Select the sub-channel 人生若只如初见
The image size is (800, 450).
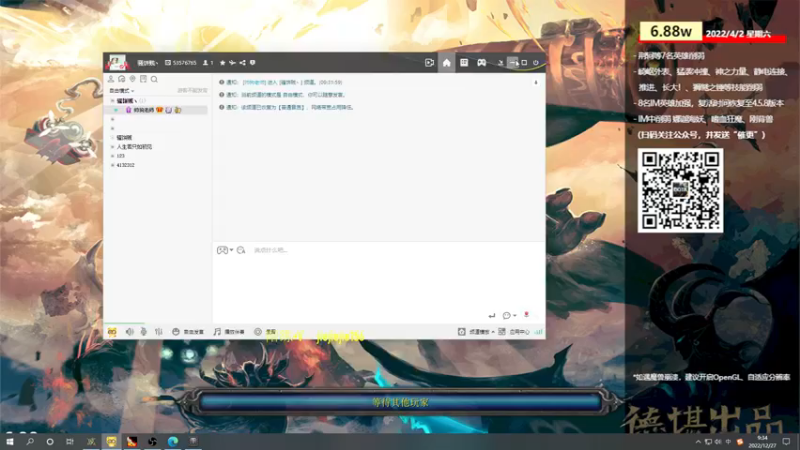(x=134, y=146)
